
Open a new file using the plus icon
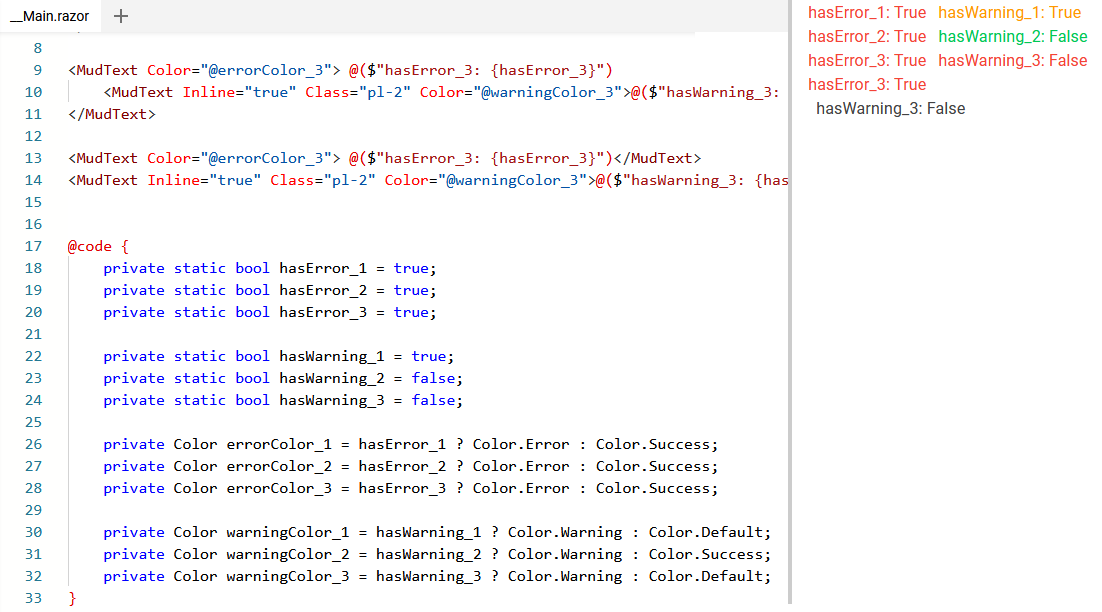[120, 16]
